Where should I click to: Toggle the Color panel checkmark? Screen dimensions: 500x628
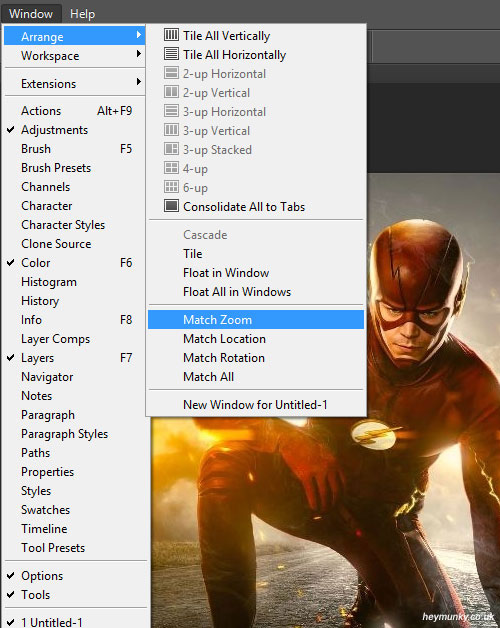tap(11, 263)
